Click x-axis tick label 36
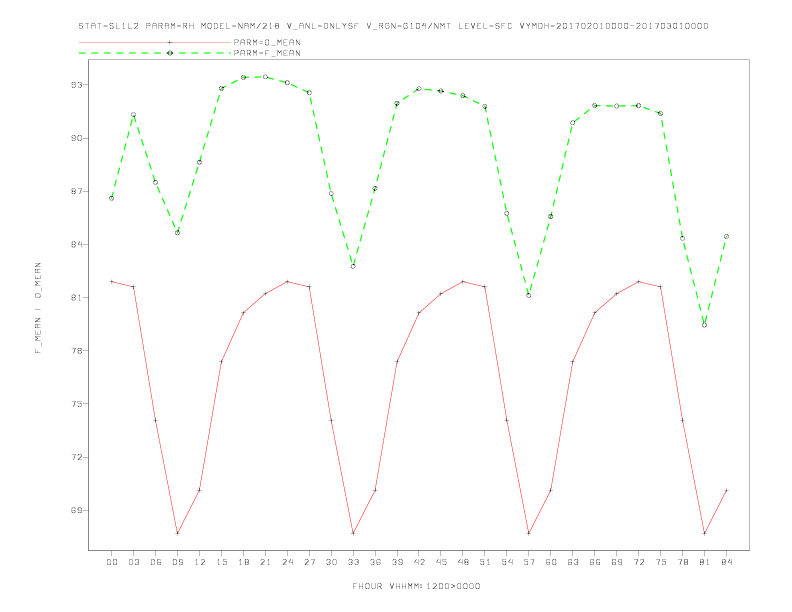Screen dimensions: 792x612 [x=375, y=562]
